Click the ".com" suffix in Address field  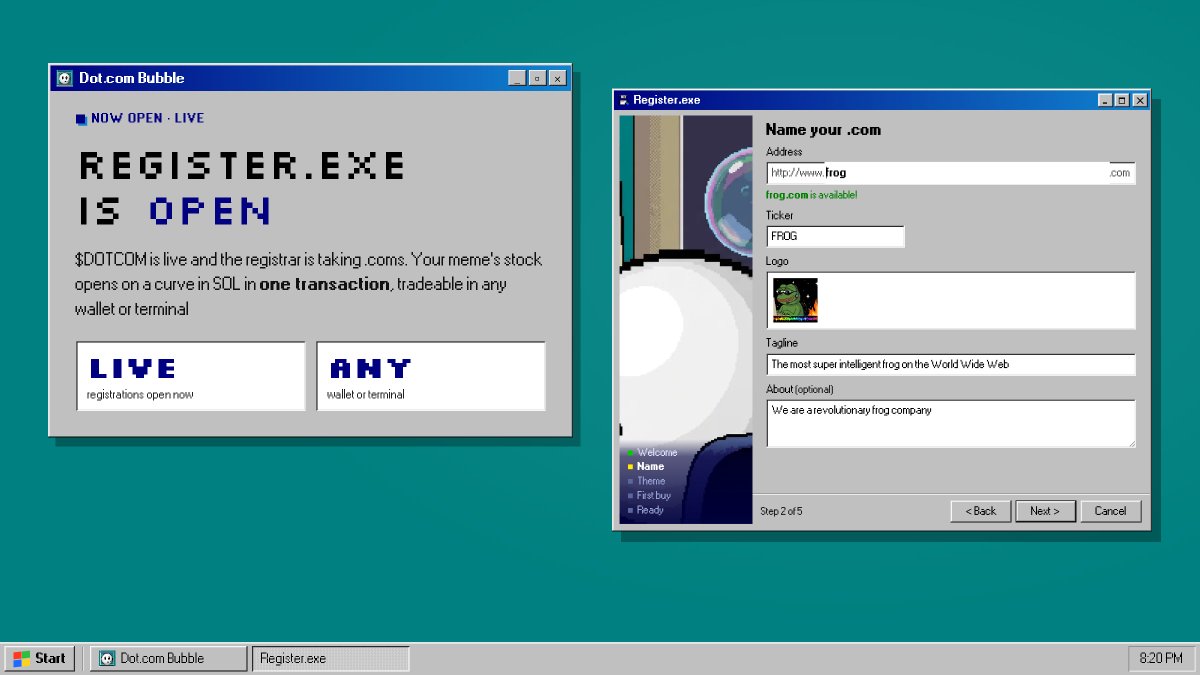pyautogui.click(x=1120, y=173)
